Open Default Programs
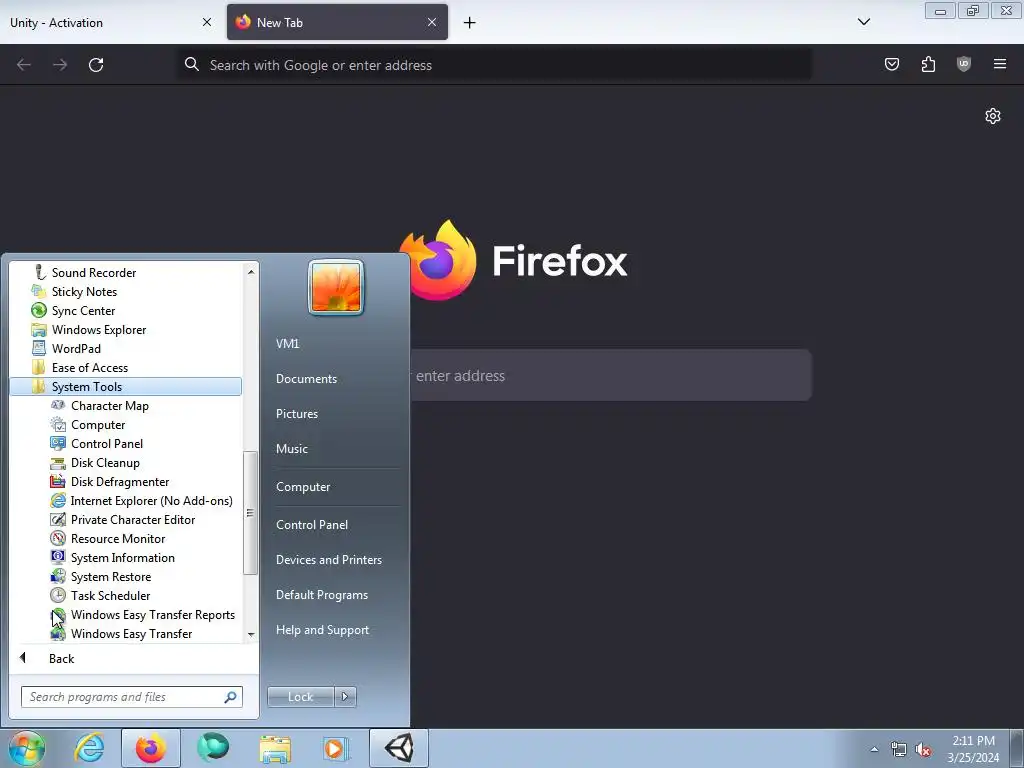The width and height of the screenshot is (1024, 768). click(x=322, y=595)
